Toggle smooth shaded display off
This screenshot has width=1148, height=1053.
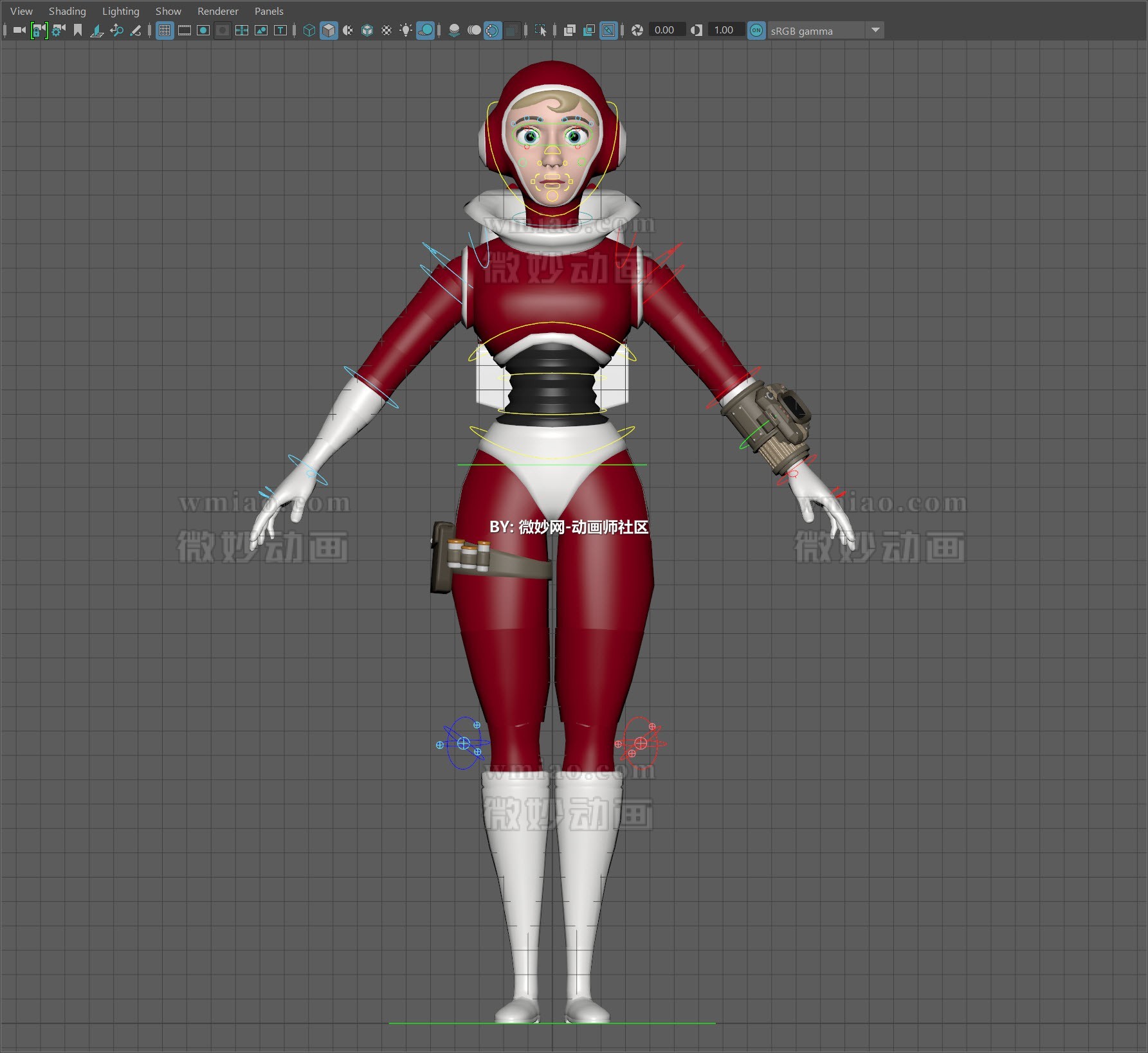pos(329,30)
